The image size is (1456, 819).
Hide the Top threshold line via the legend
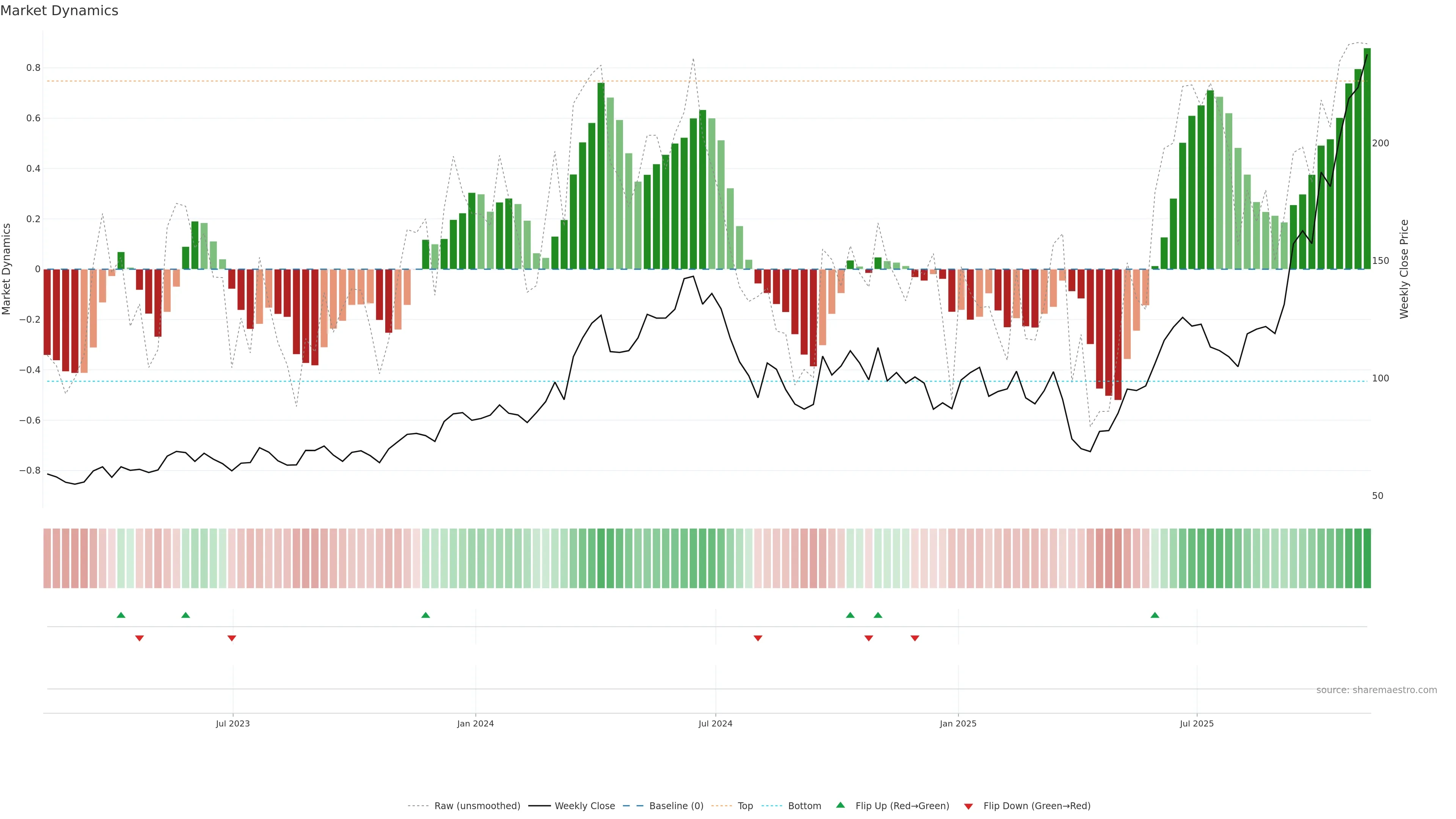(745, 806)
